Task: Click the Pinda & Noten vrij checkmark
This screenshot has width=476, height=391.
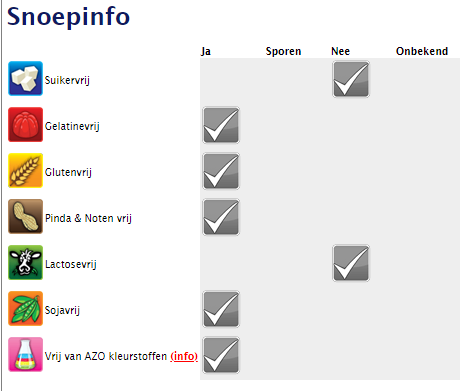Action: click(x=221, y=217)
